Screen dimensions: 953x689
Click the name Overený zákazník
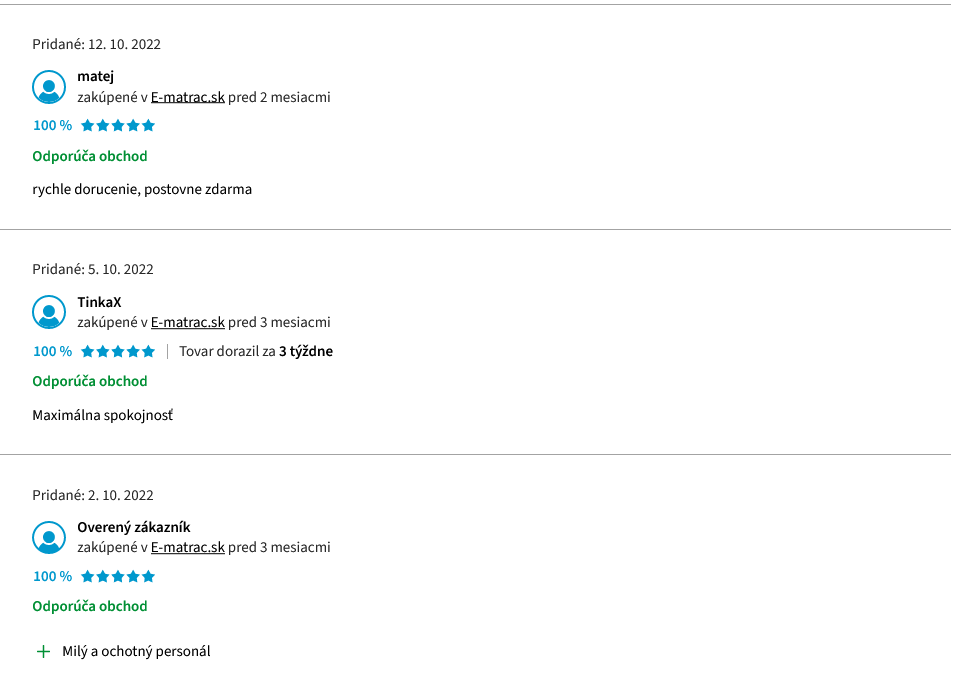(134, 527)
